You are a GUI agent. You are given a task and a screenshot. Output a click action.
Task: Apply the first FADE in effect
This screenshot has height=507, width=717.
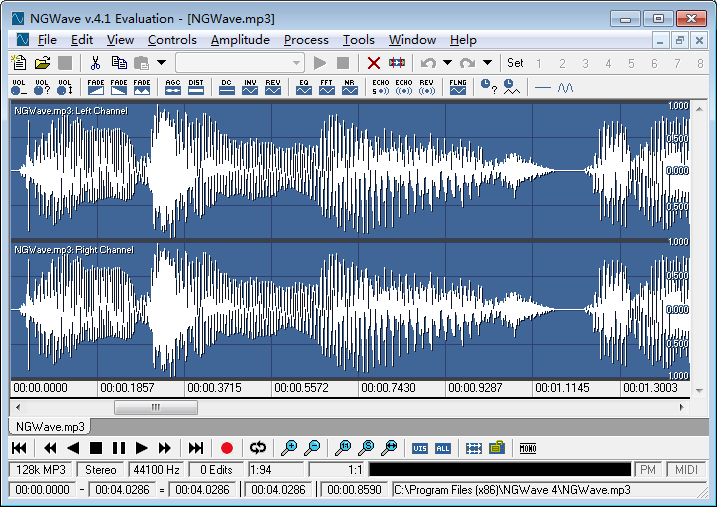[x=96, y=87]
